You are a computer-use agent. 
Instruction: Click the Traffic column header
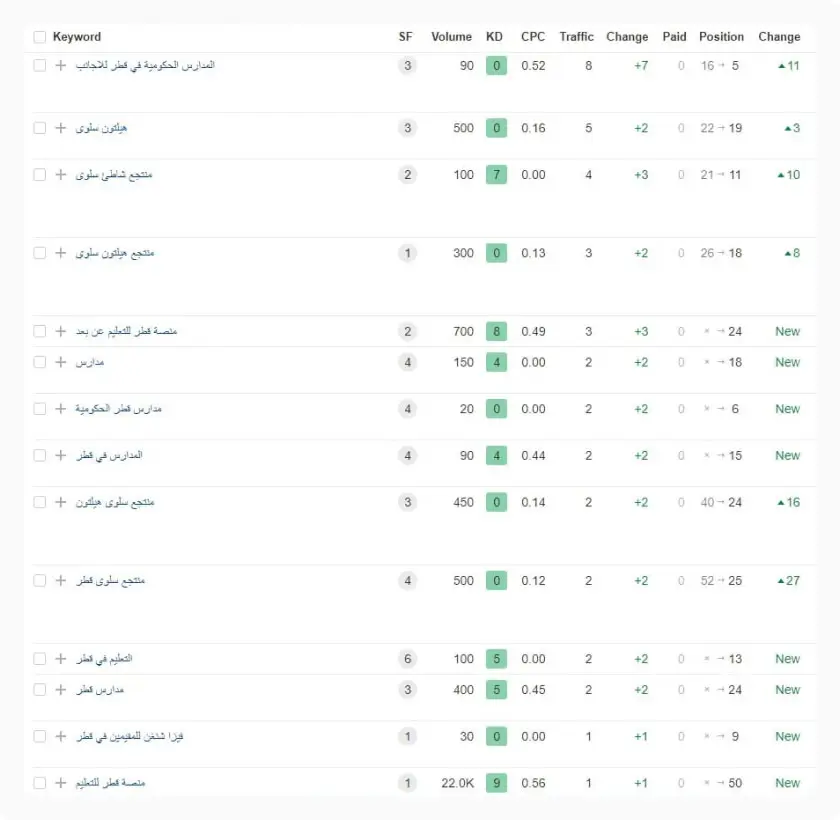(576, 37)
